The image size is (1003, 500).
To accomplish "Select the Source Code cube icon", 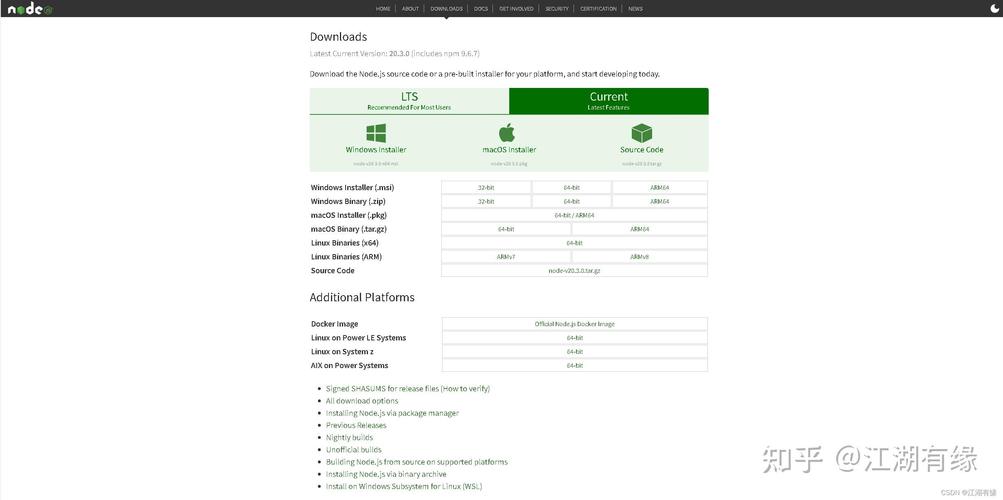I will pos(642,133).
